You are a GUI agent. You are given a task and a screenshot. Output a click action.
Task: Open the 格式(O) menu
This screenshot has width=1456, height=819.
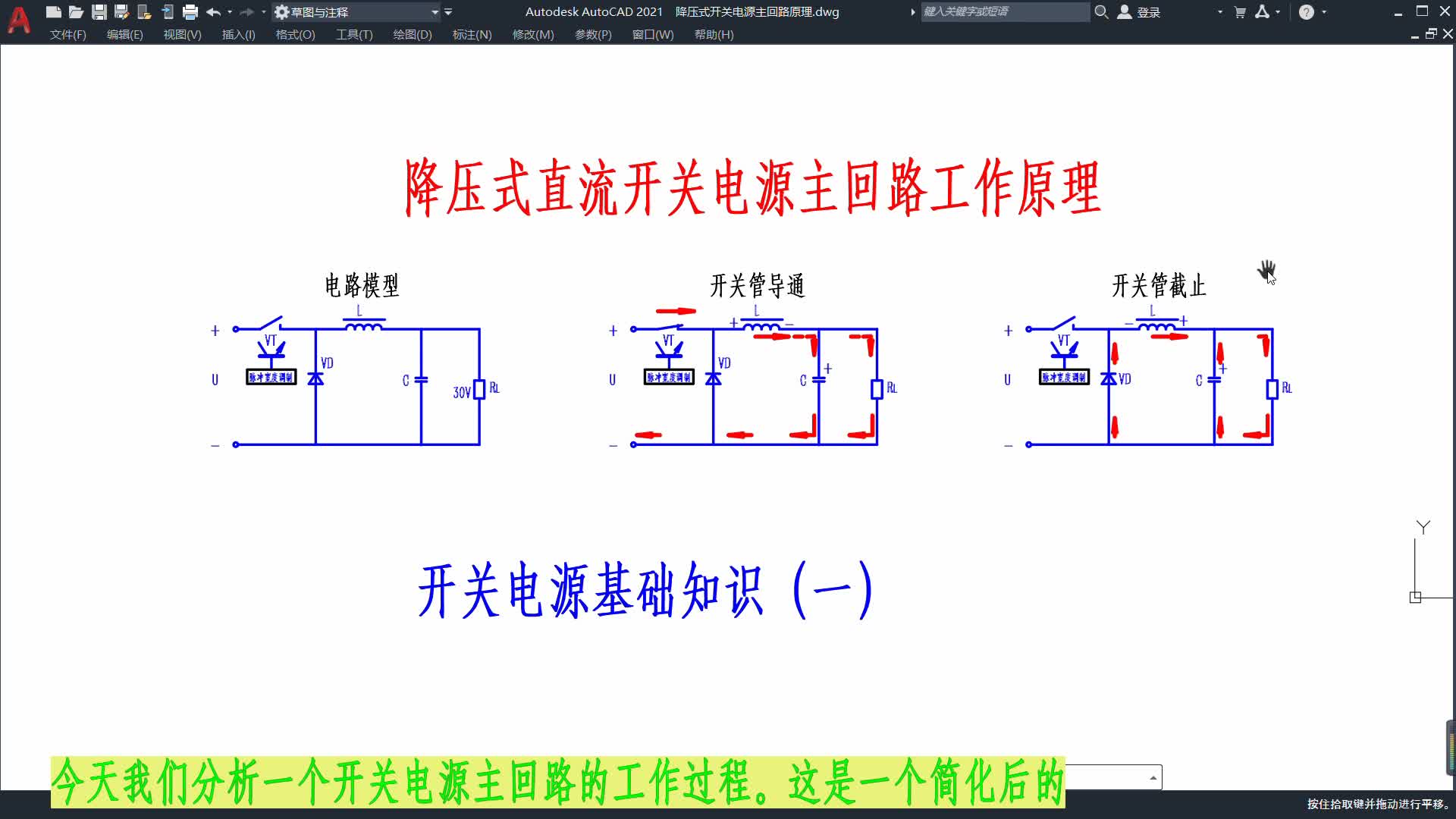coord(295,35)
